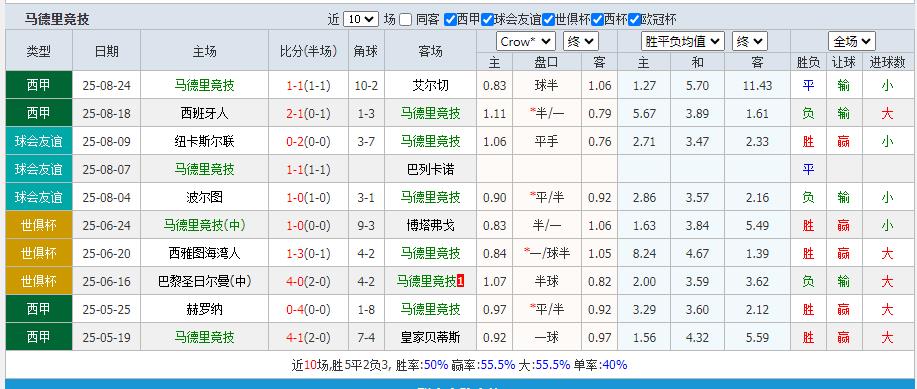Click date 25-05-25 cell

[106, 309]
